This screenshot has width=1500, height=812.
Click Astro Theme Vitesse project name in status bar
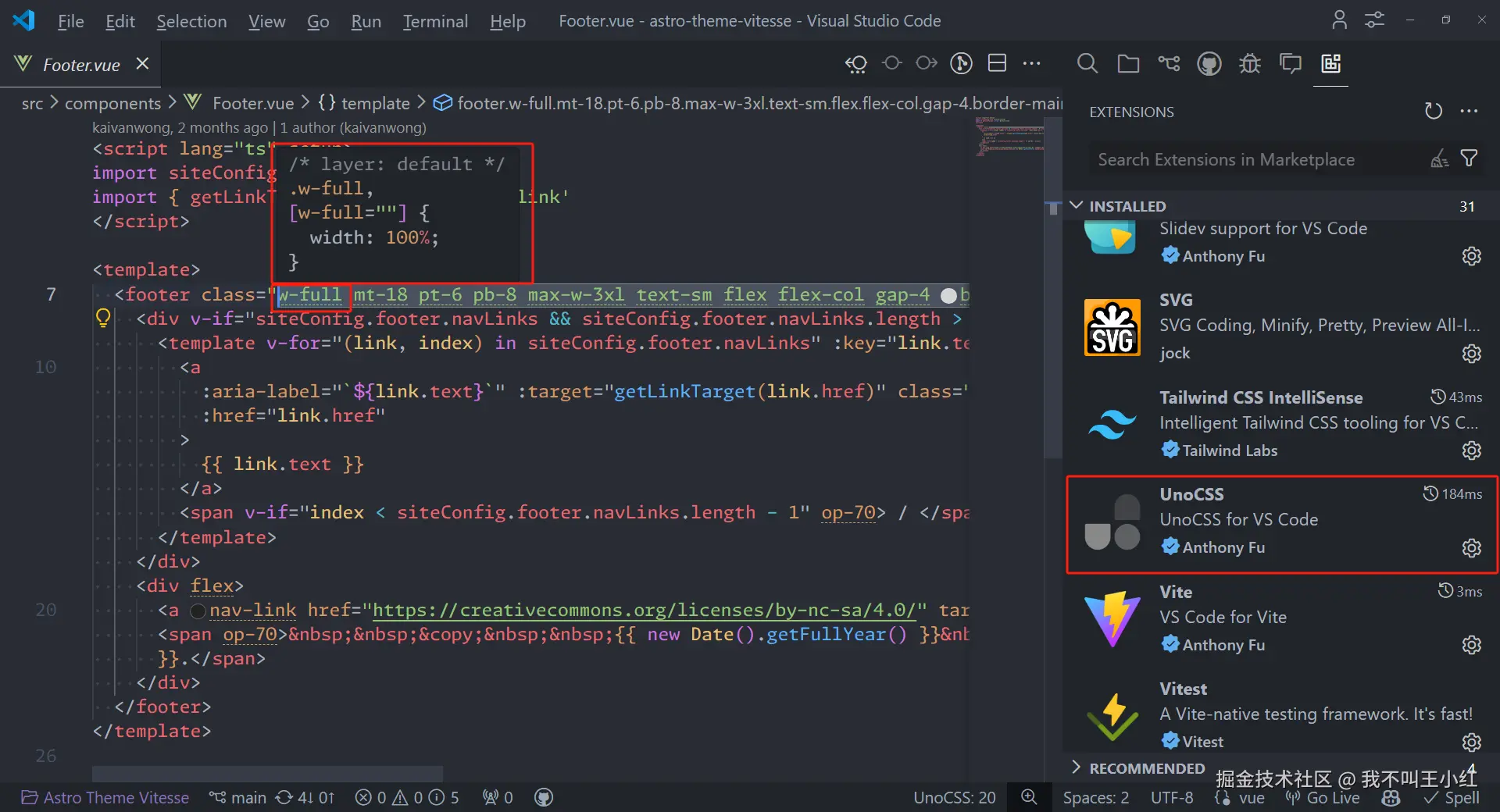[105, 797]
